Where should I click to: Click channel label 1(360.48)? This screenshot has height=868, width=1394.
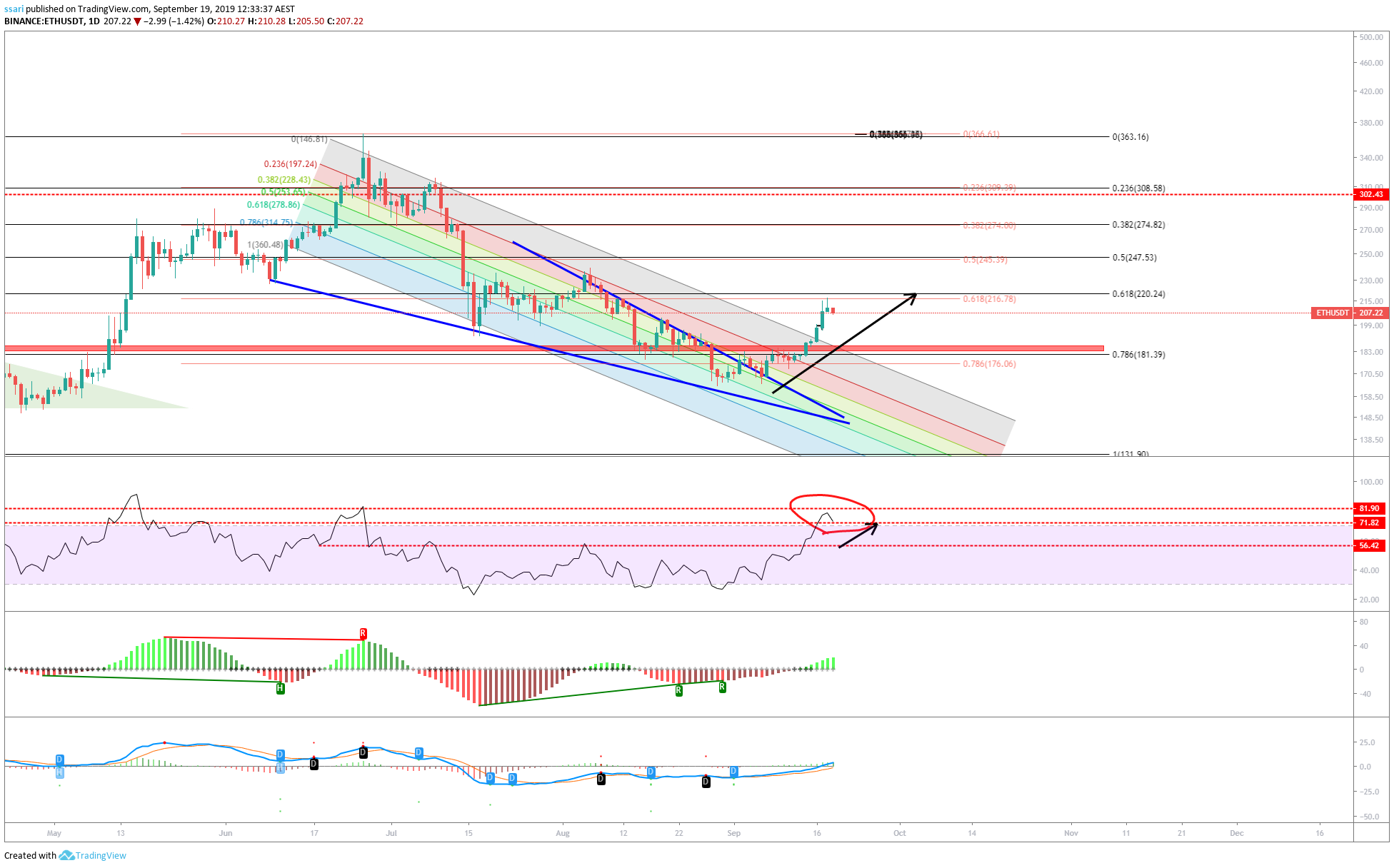pyautogui.click(x=266, y=245)
